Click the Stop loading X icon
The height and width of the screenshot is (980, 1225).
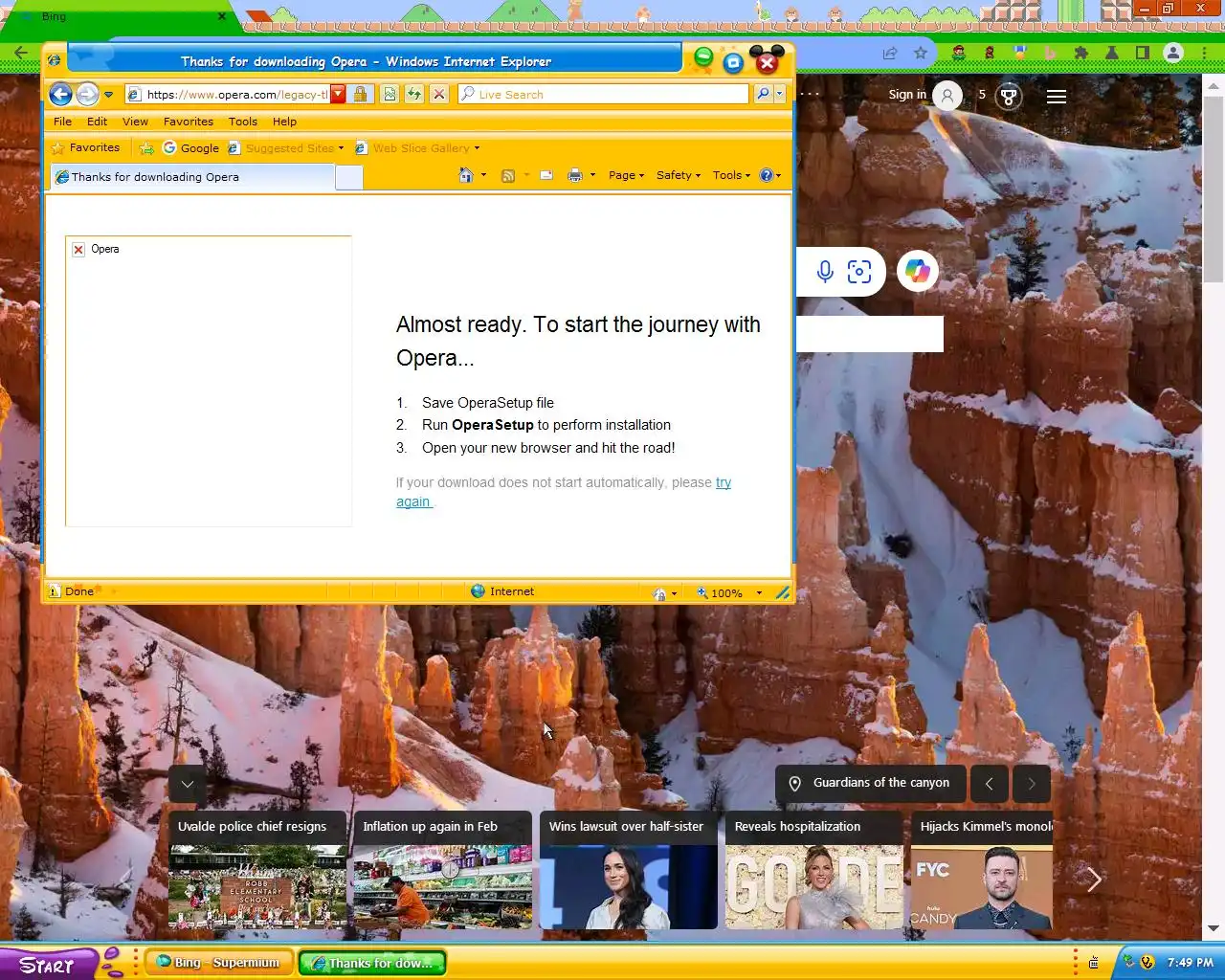pos(438,94)
